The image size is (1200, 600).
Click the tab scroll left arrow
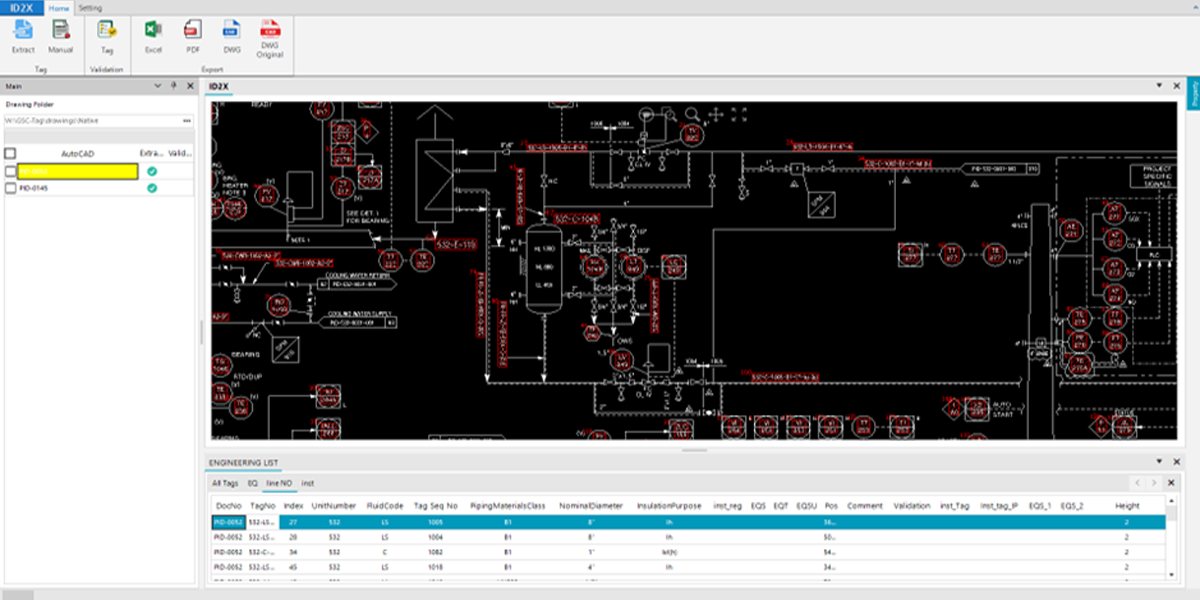click(x=1137, y=483)
